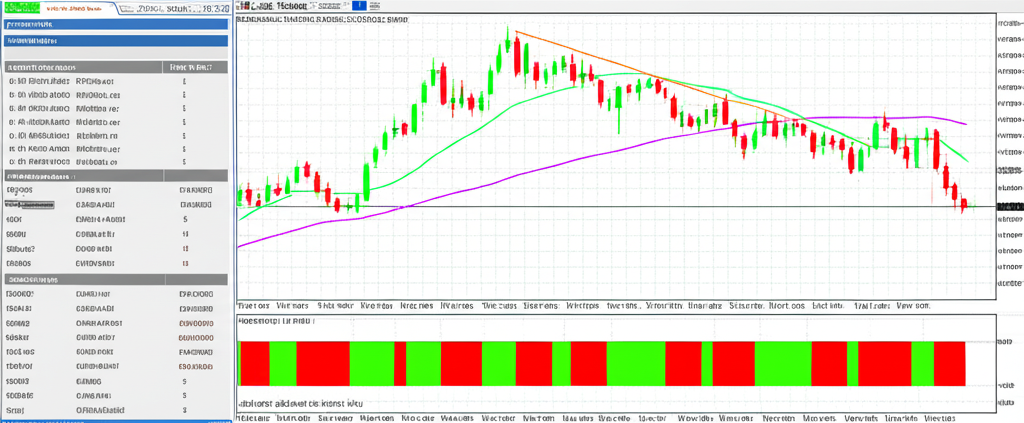1024x423 pixels.
Task: Collapse the first blue header bar in left panel
Action: point(115,25)
